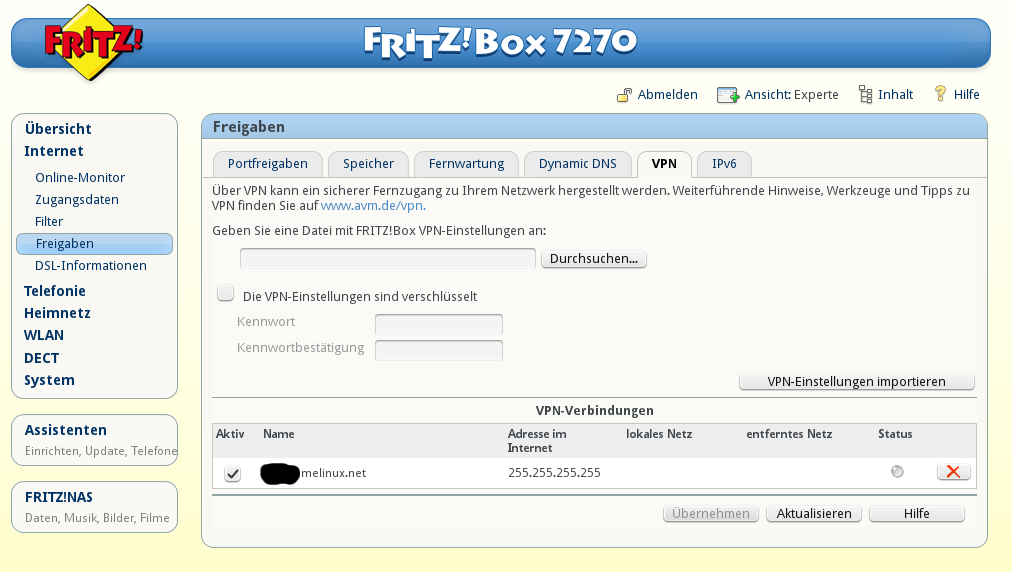This screenshot has width=1012, height=572.
Task: Toggle the Aktiv checkbox for melinux.net
Action: pyautogui.click(x=232, y=473)
